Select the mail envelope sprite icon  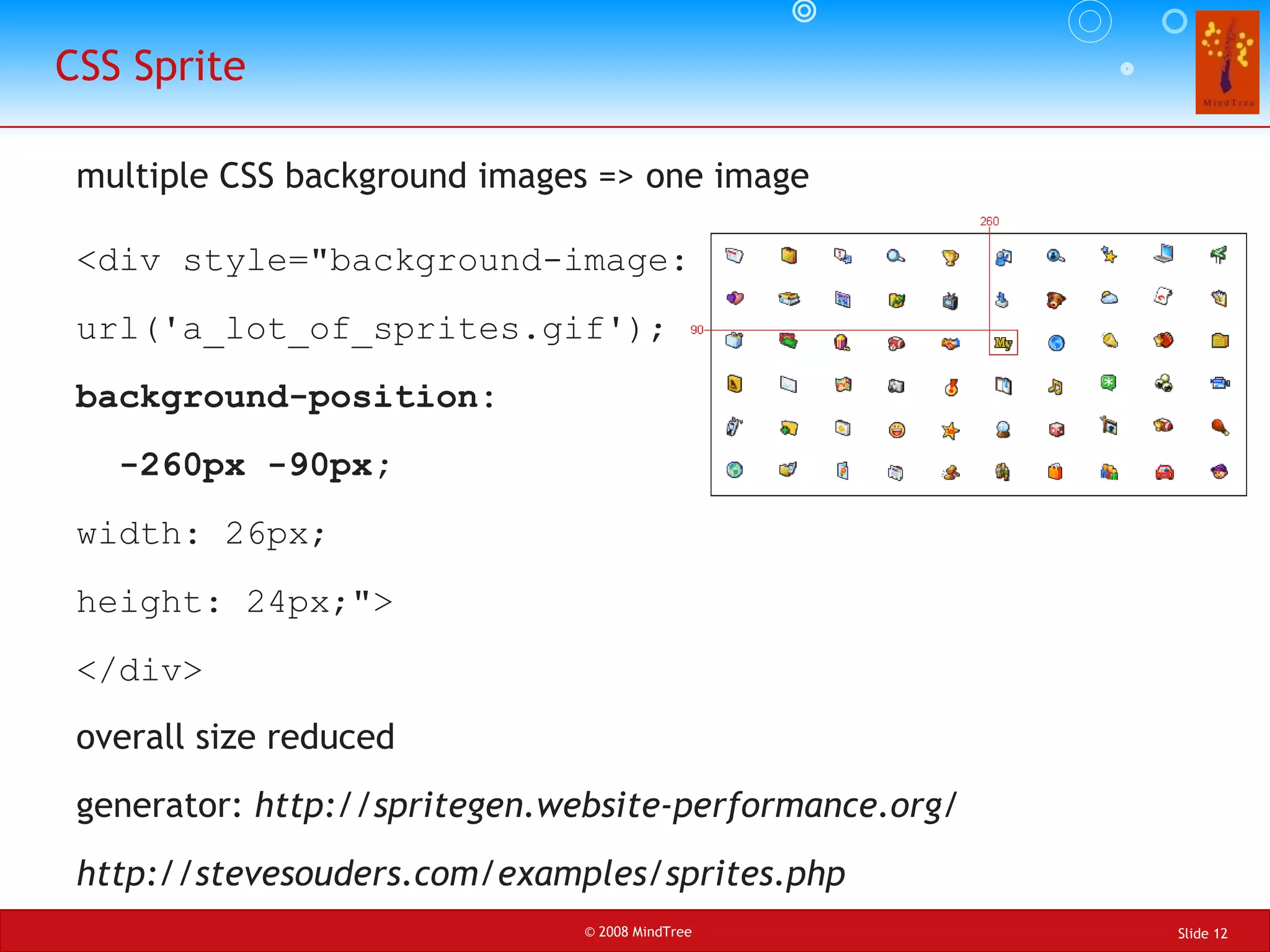pyautogui.click(x=788, y=385)
